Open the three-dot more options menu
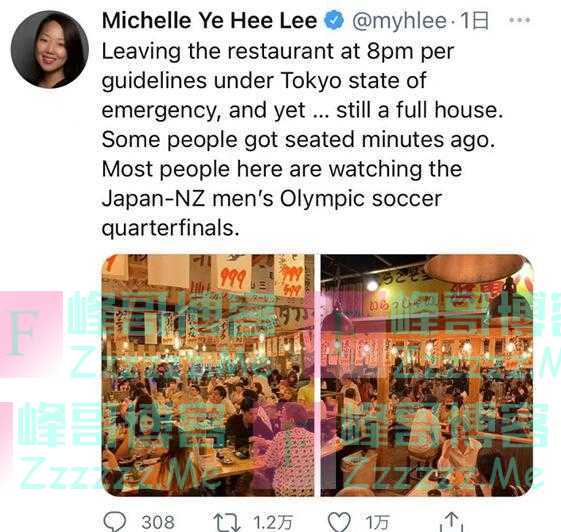 (519, 20)
